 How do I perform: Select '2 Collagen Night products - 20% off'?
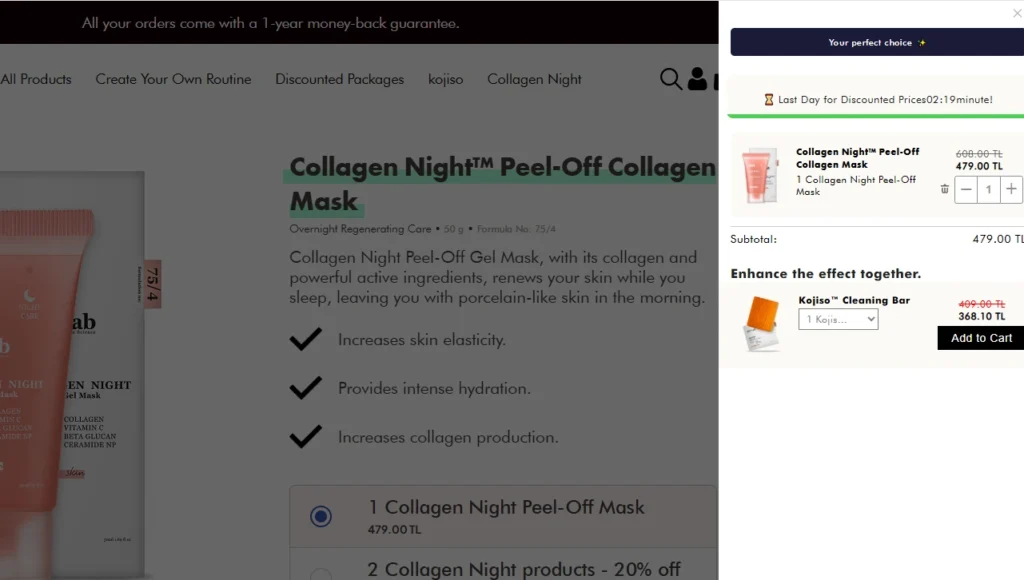320,570
